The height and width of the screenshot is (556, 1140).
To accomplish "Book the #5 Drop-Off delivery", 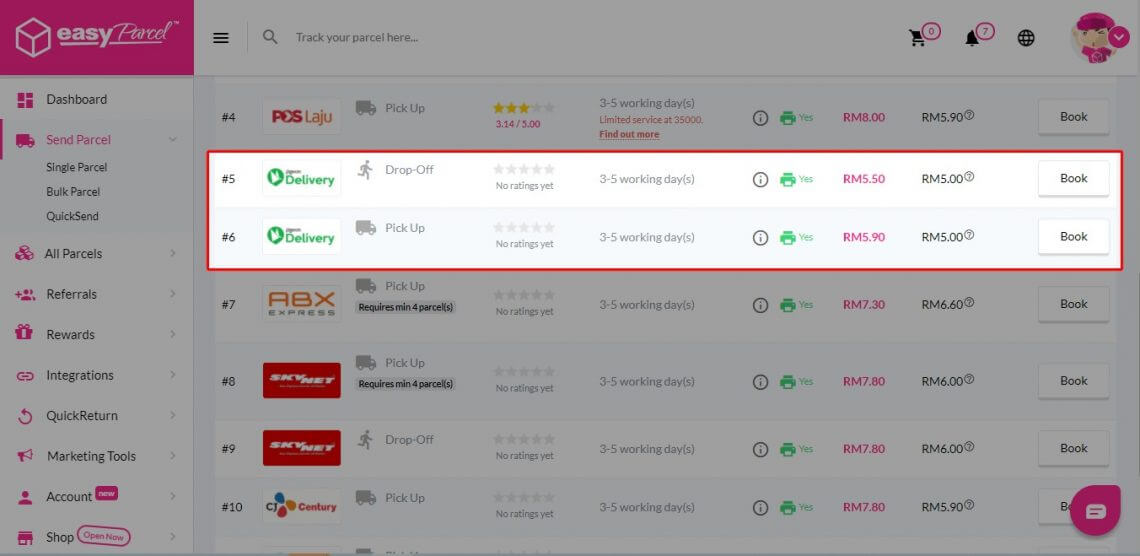I will [1073, 179].
